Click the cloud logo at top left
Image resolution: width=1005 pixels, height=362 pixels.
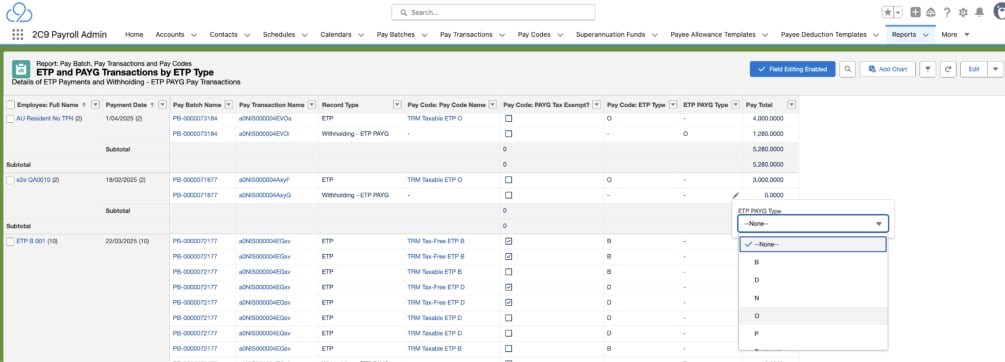pyautogui.click(x=19, y=12)
